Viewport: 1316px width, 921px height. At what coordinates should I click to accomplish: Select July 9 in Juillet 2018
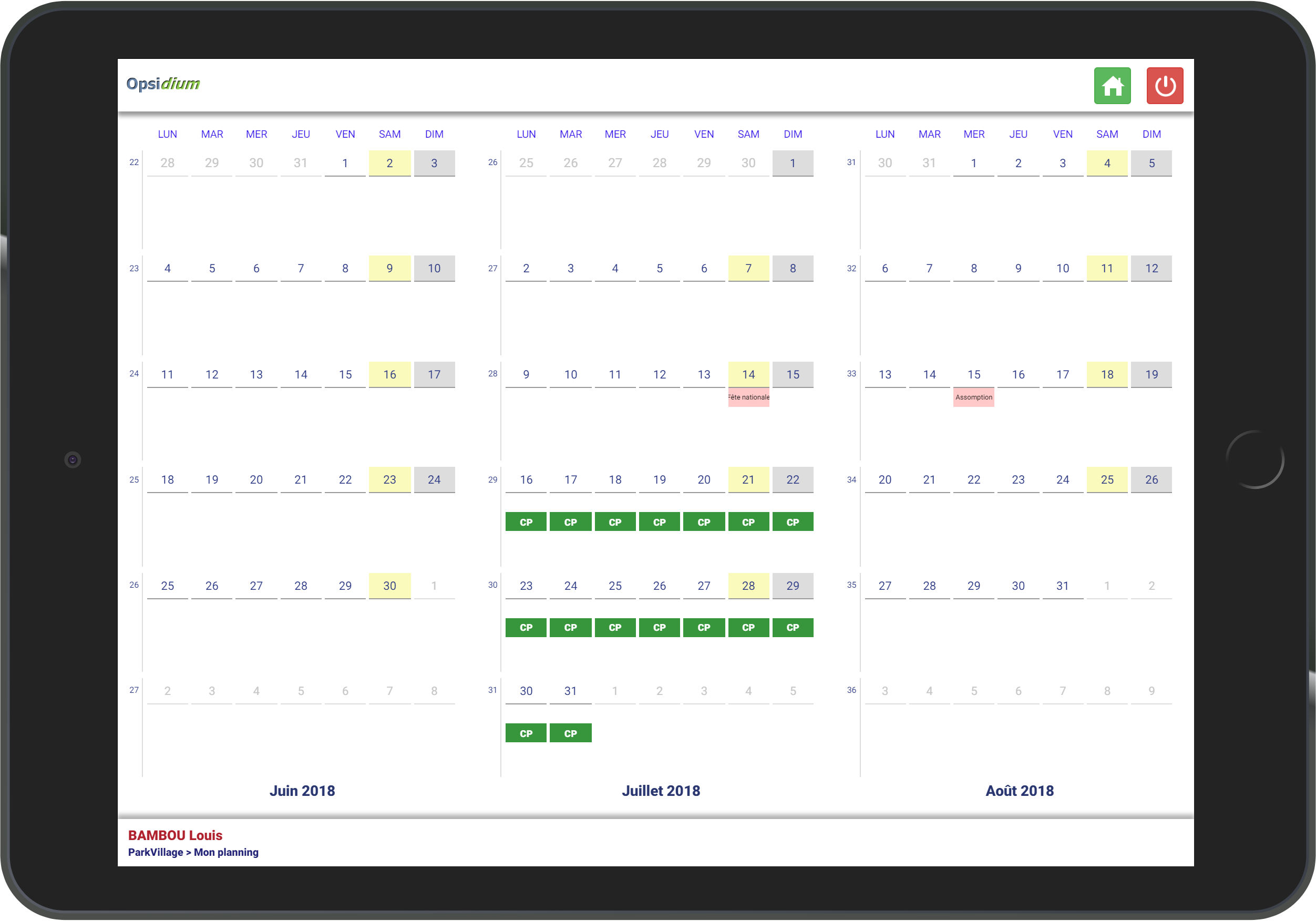(526, 374)
